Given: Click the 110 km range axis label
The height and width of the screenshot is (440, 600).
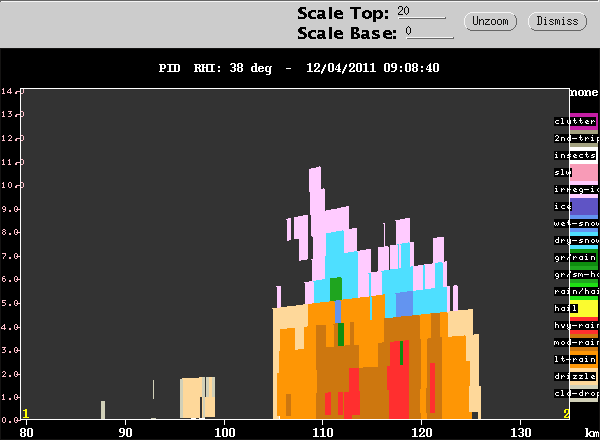Looking at the screenshot, I should point(323,433).
